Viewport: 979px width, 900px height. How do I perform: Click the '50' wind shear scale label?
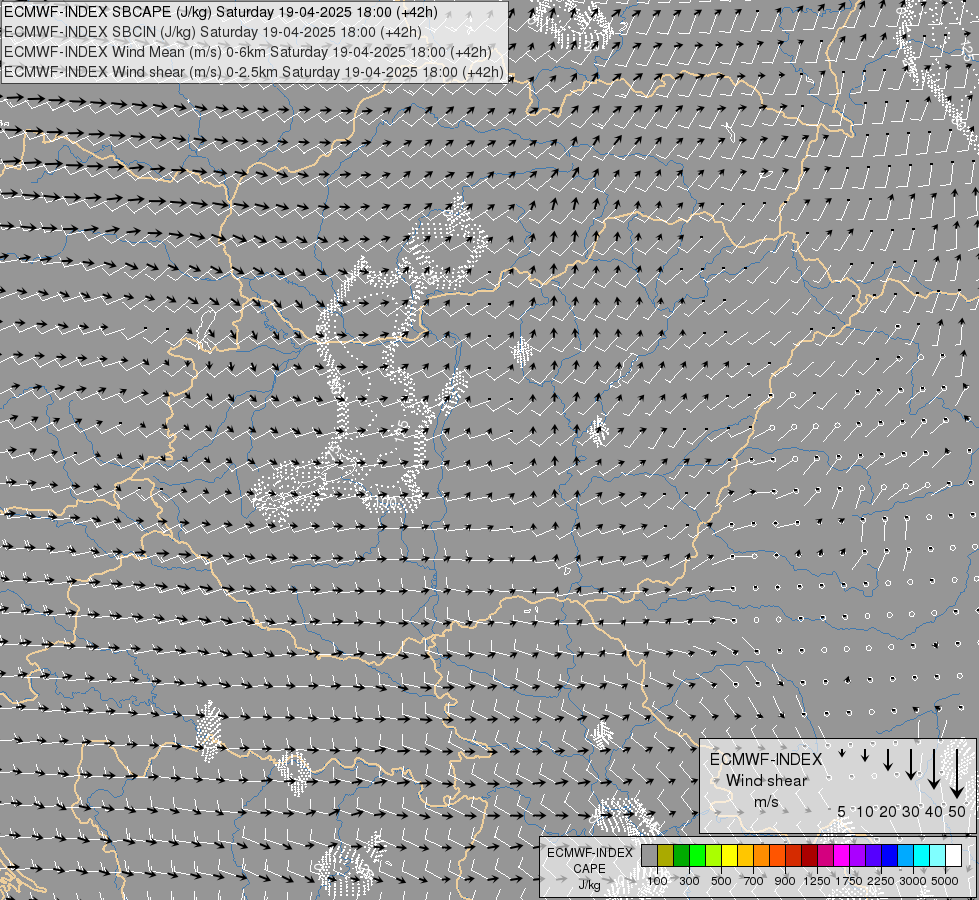957,811
